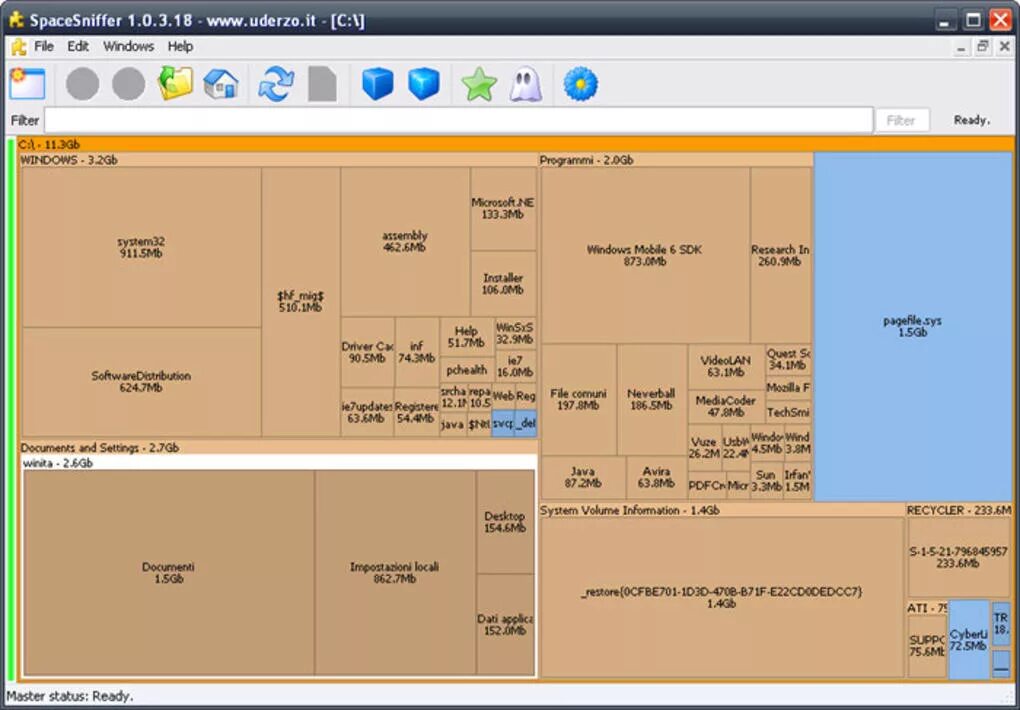Click the Filter button
Viewport: 1020px width, 710px height.
[x=901, y=120]
